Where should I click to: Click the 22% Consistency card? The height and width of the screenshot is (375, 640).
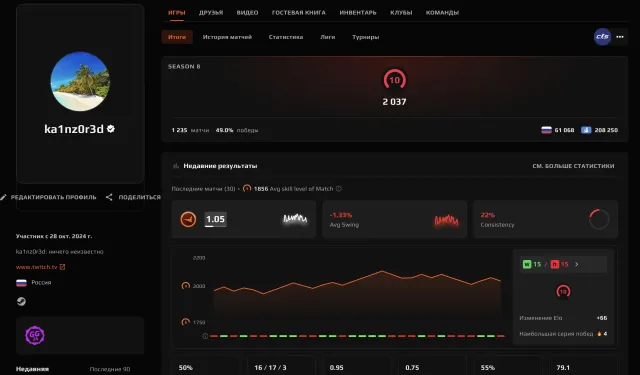[545, 219]
